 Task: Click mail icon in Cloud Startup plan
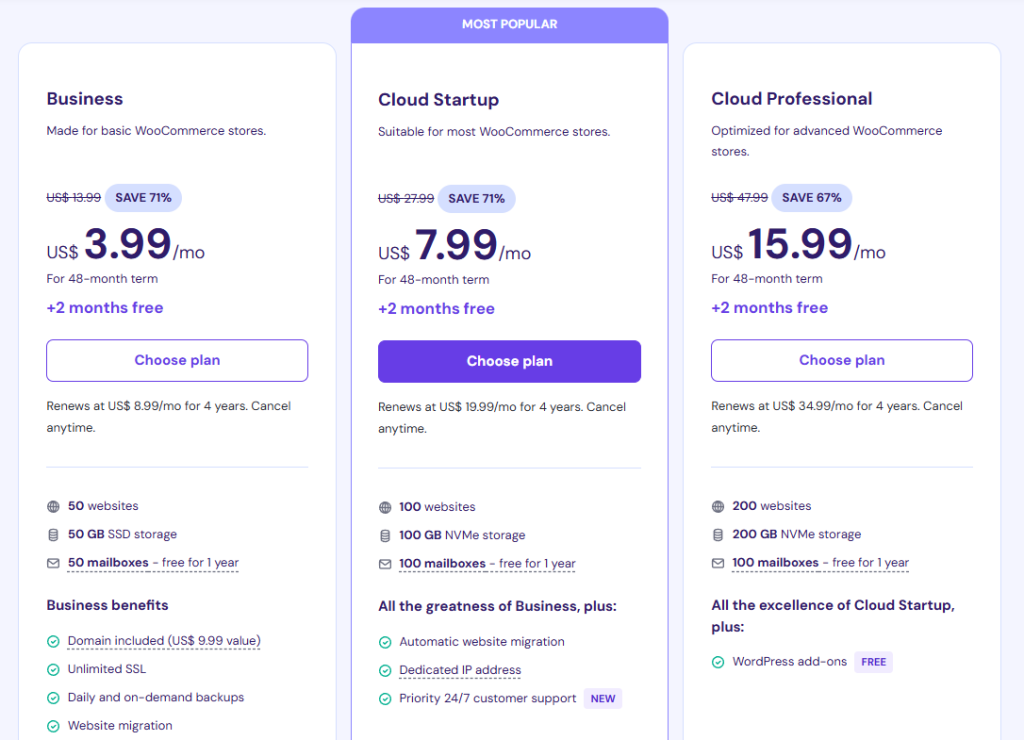[385, 564]
